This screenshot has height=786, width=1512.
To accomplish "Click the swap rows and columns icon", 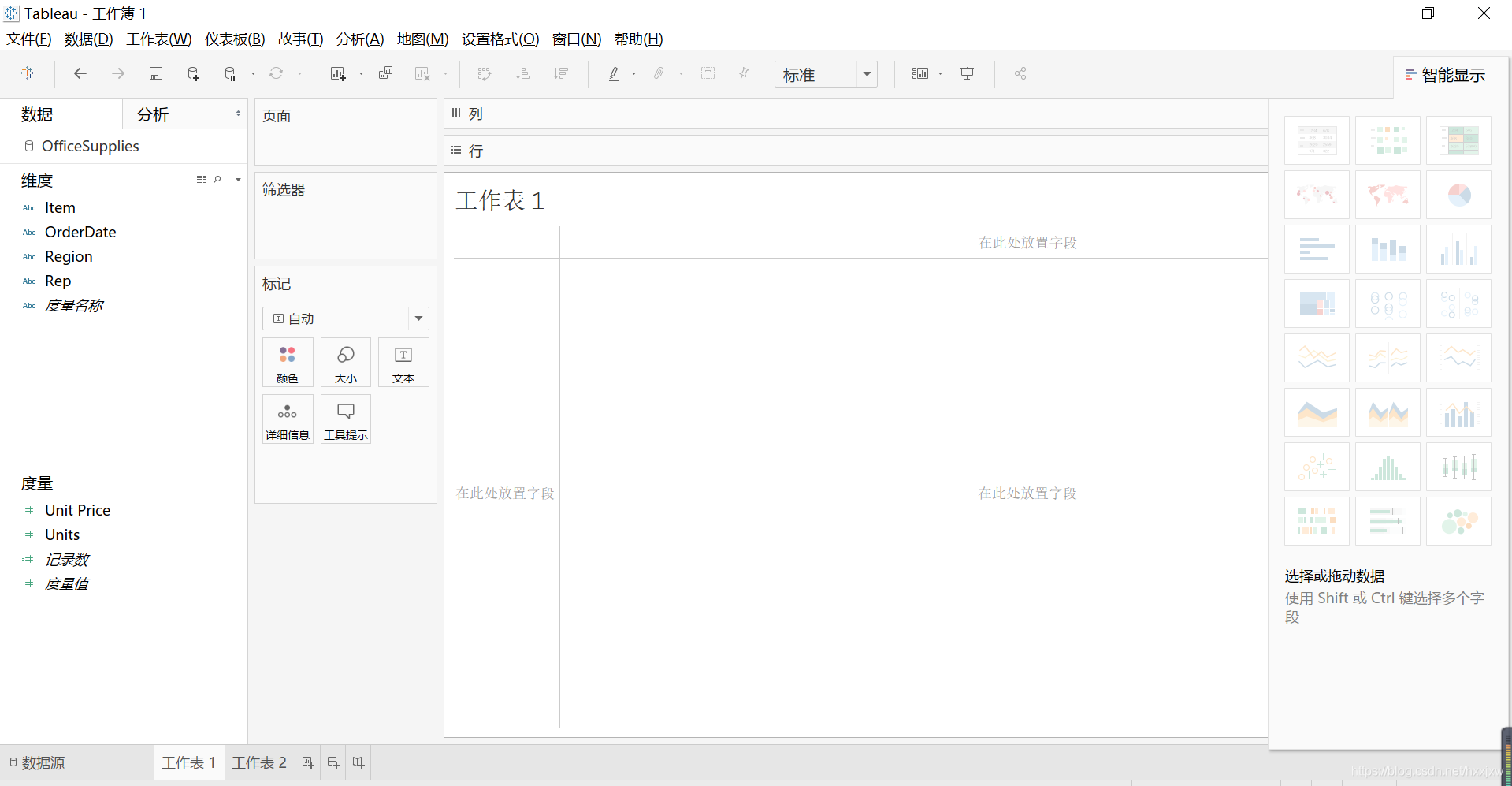I will [485, 73].
